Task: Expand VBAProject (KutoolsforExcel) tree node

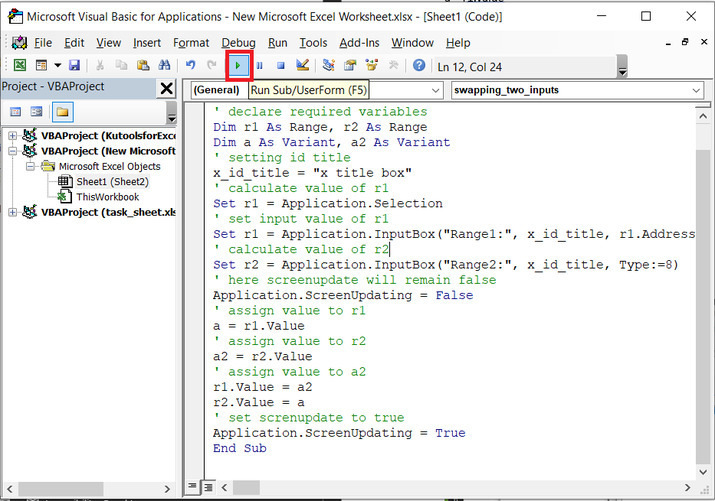Action: point(12,135)
